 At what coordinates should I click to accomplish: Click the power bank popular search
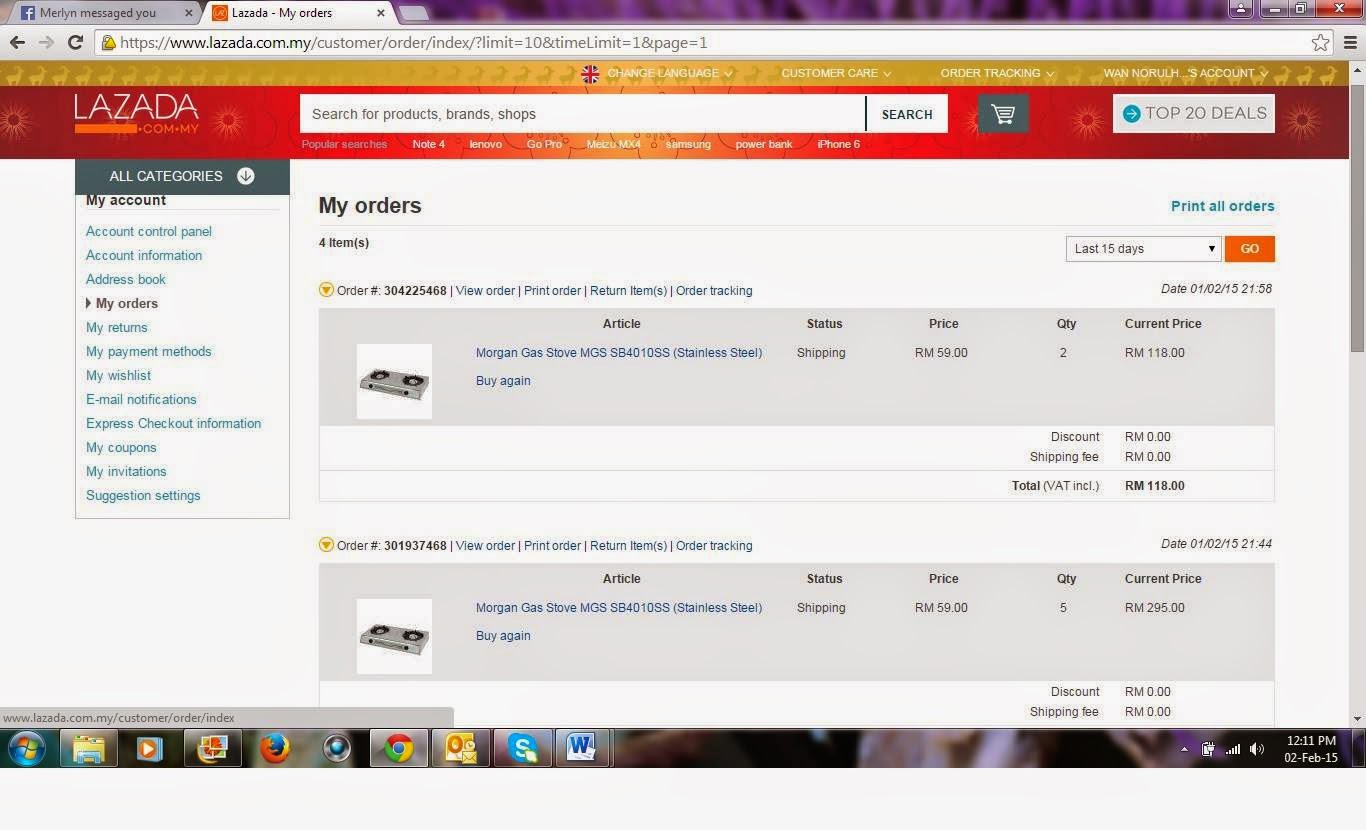tap(764, 144)
